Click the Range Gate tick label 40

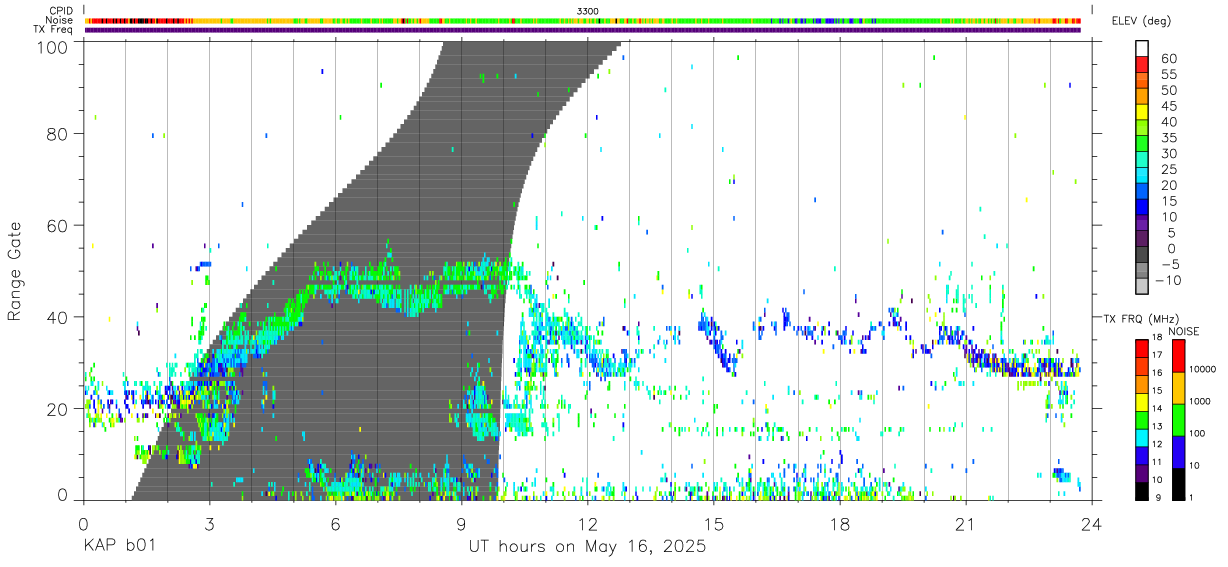tap(56, 317)
